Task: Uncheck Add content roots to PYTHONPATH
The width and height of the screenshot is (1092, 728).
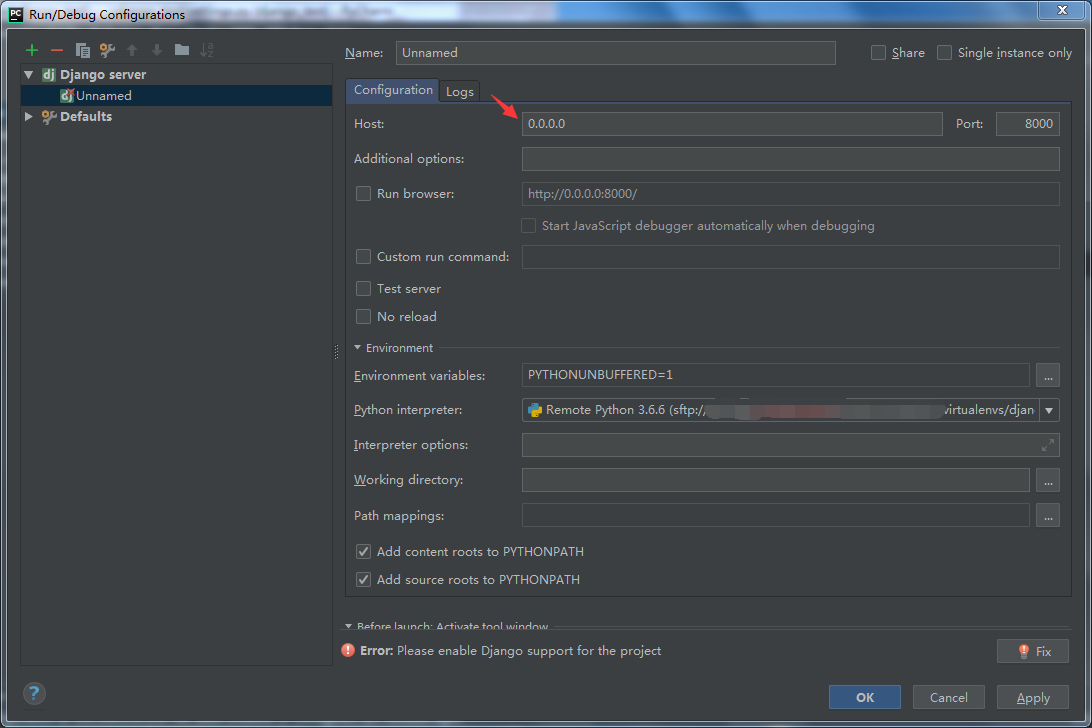Action: point(363,552)
